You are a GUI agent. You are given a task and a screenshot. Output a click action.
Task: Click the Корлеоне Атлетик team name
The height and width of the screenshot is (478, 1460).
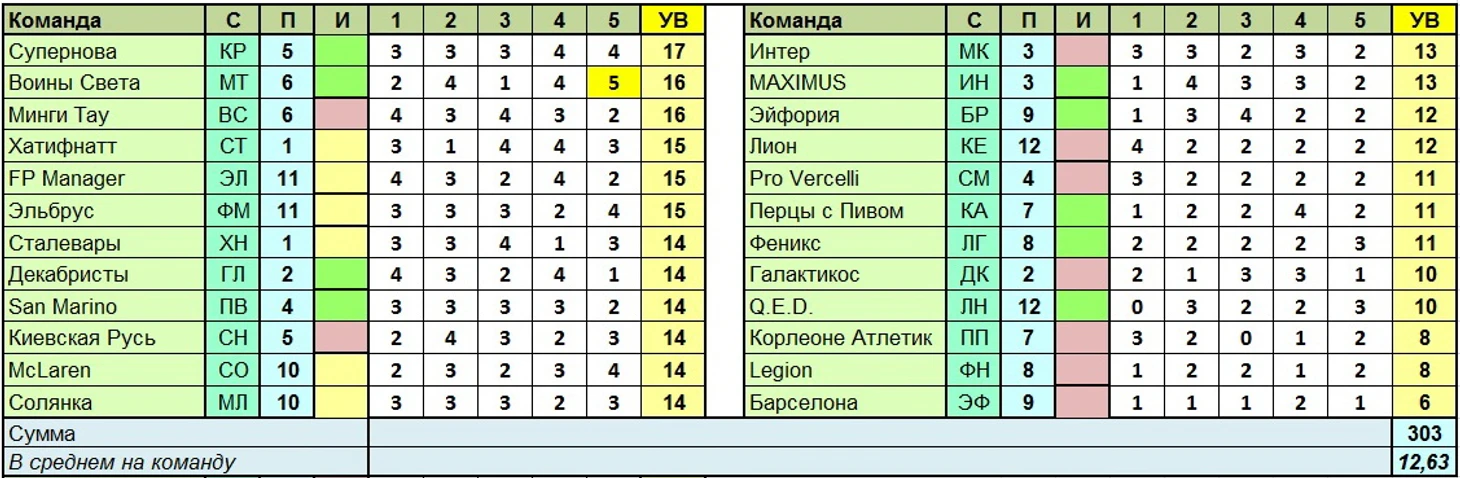841,339
